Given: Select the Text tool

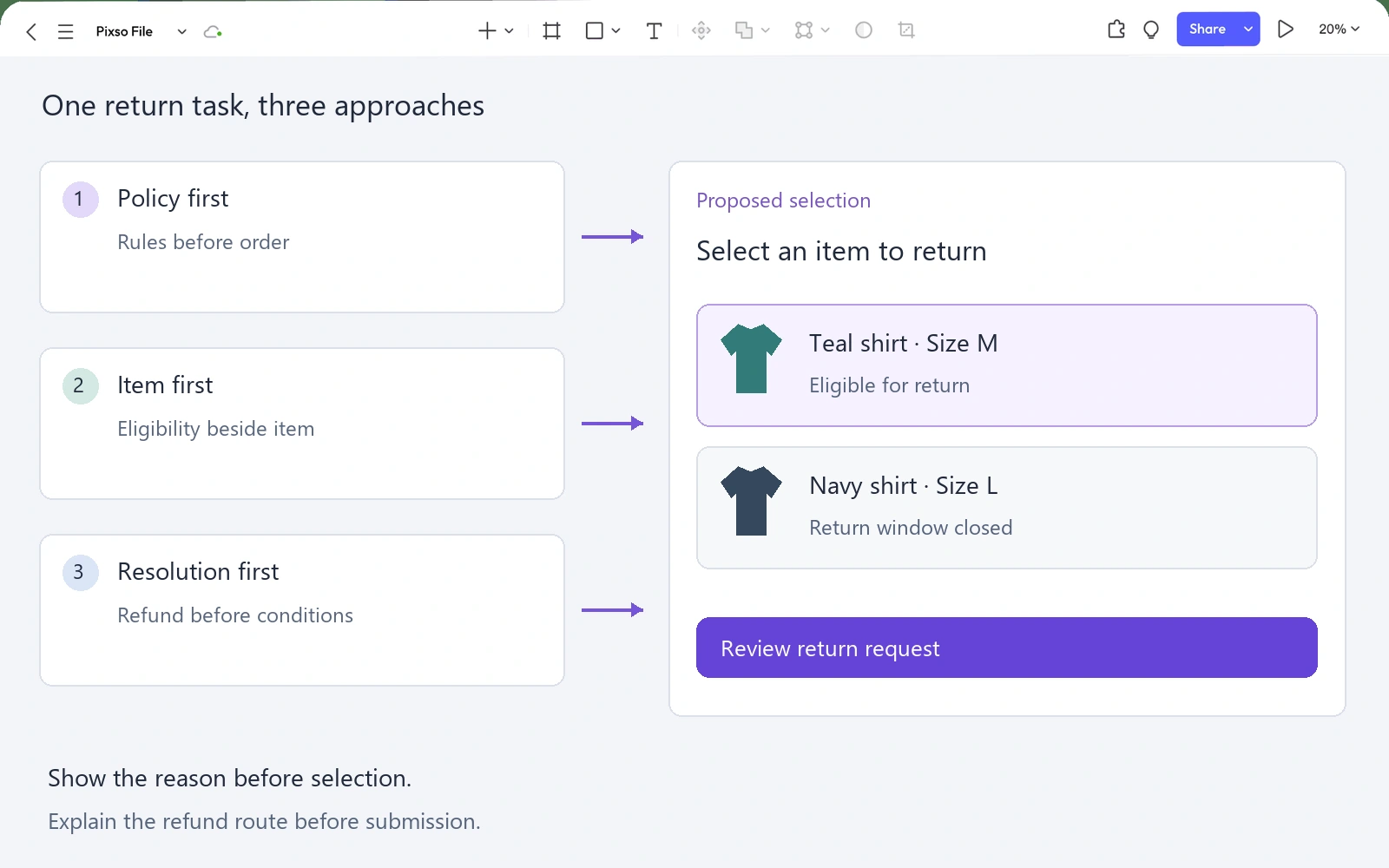Looking at the screenshot, I should pyautogui.click(x=655, y=31).
